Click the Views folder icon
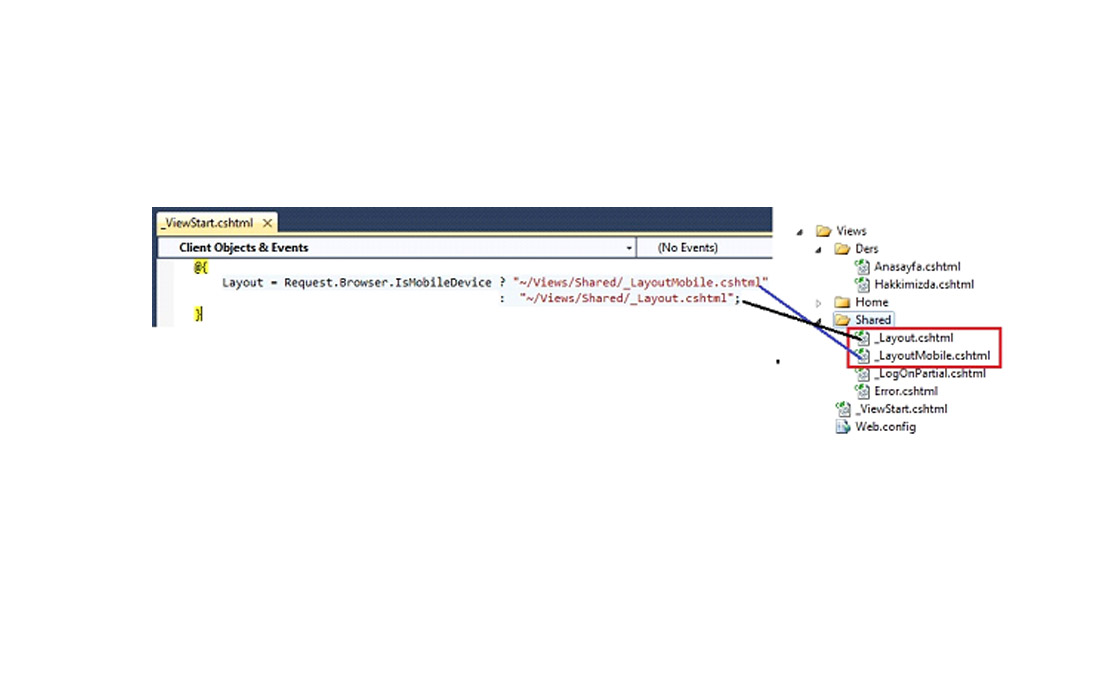Viewport: 1100px width, 700px height. tap(824, 231)
